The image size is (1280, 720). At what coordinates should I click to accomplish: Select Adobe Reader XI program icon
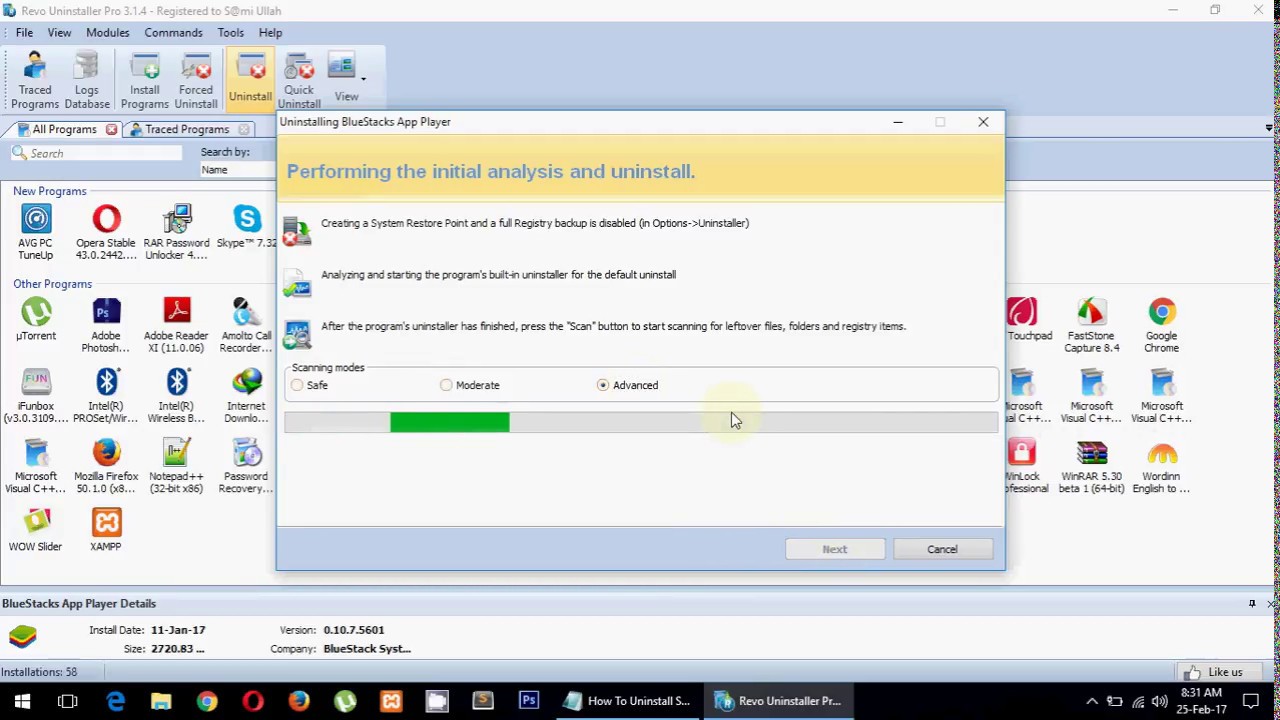pos(176,325)
